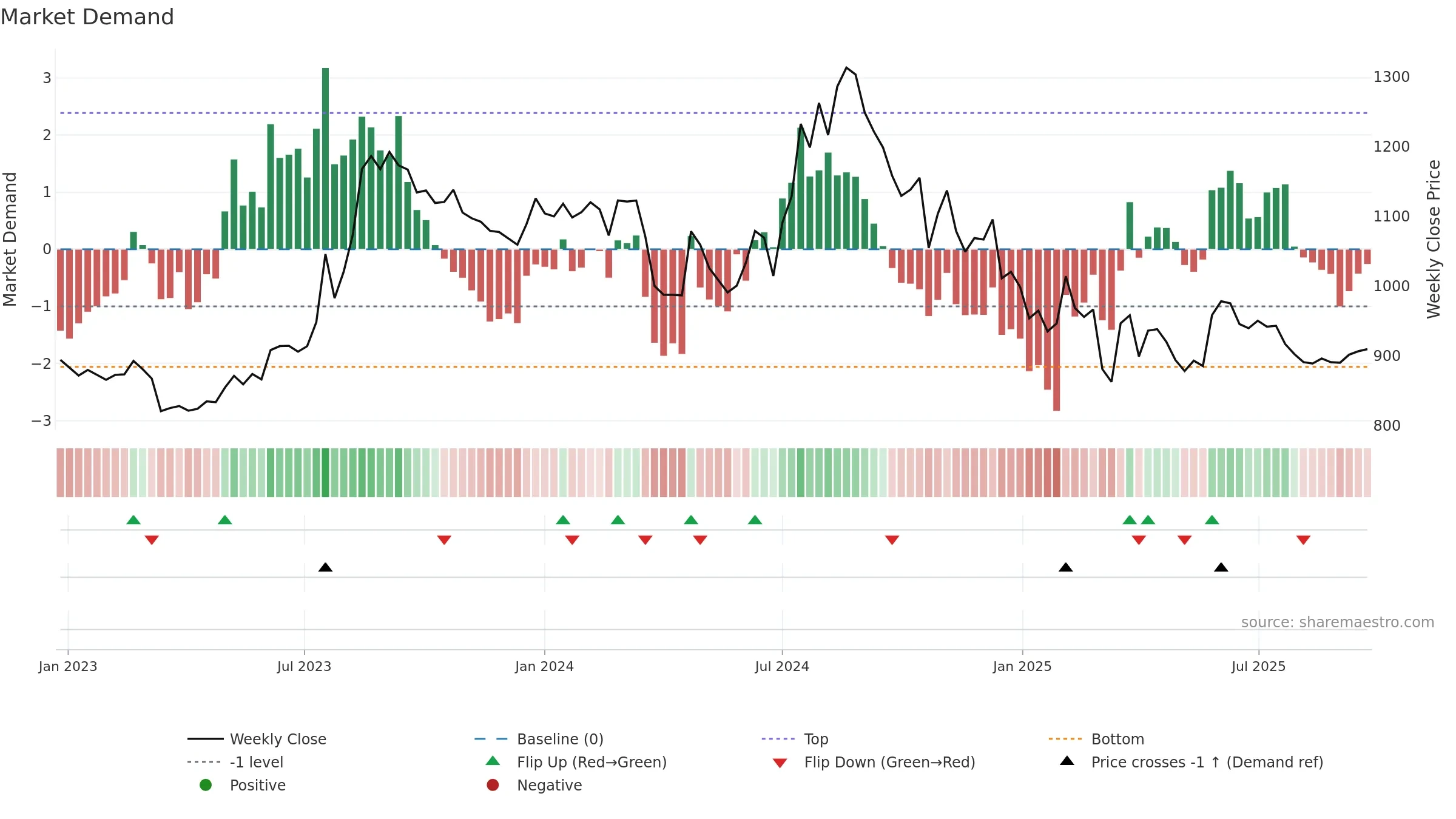Click the Top purple dotted legend icon
1456x819 pixels.
tap(778, 739)
